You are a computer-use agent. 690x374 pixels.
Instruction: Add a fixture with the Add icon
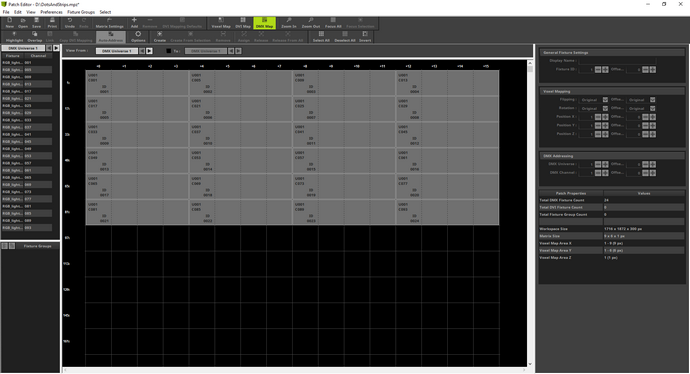tap(134, 23)
